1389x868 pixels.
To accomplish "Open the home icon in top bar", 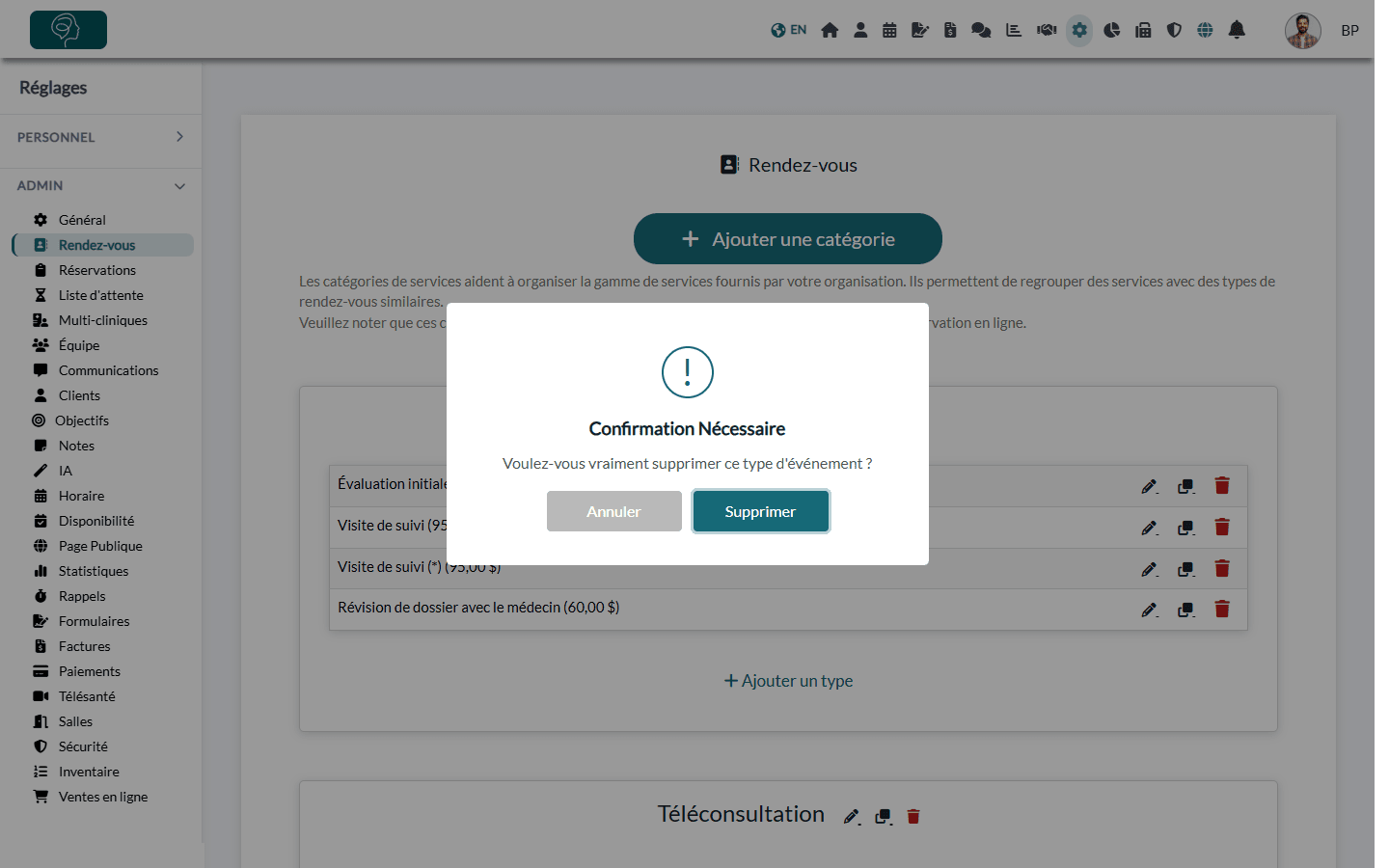I will pyautogui.click(x=830, y=30).
